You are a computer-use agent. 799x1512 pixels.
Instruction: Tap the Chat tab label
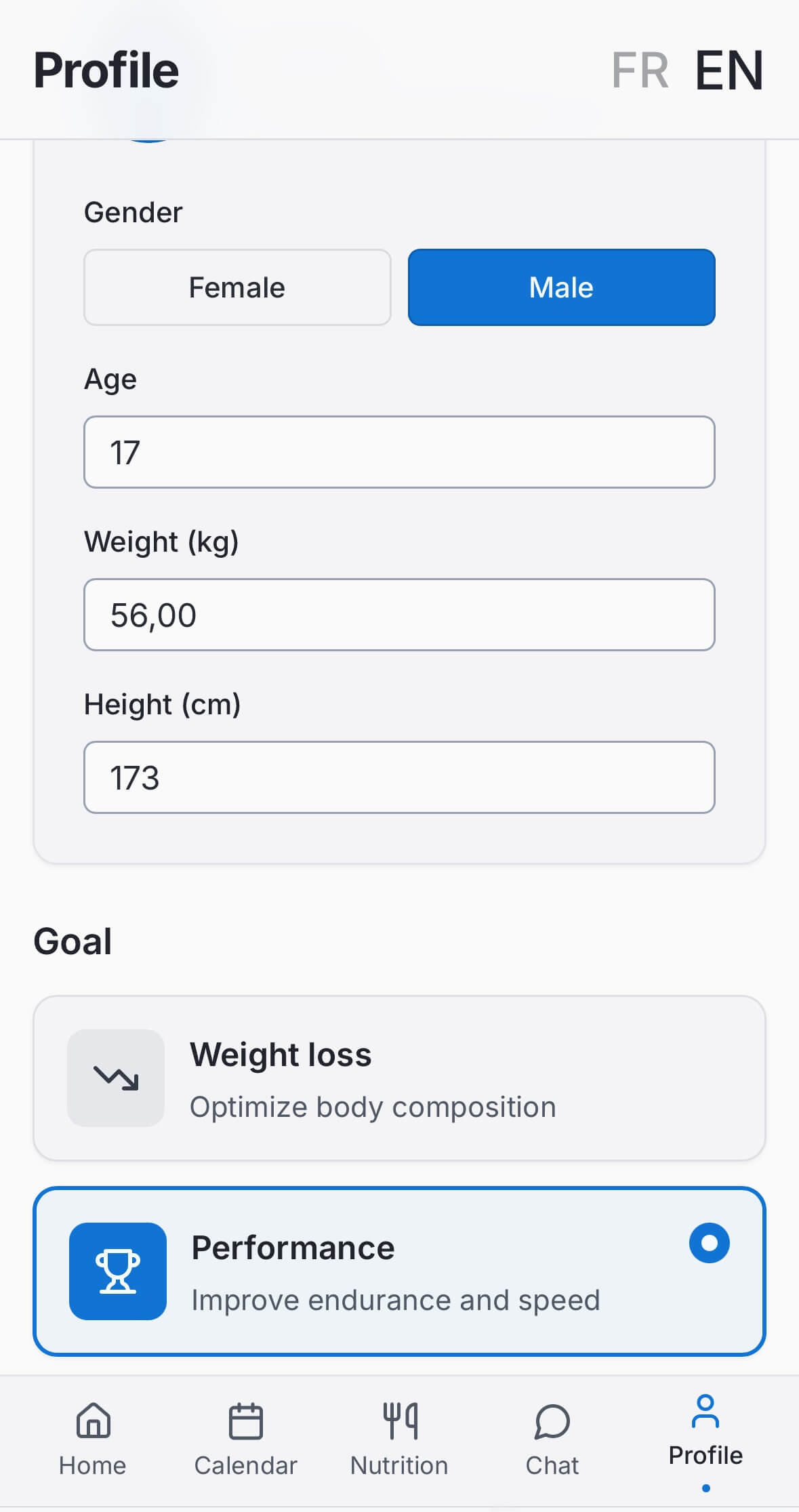(x=552, y=1465)
